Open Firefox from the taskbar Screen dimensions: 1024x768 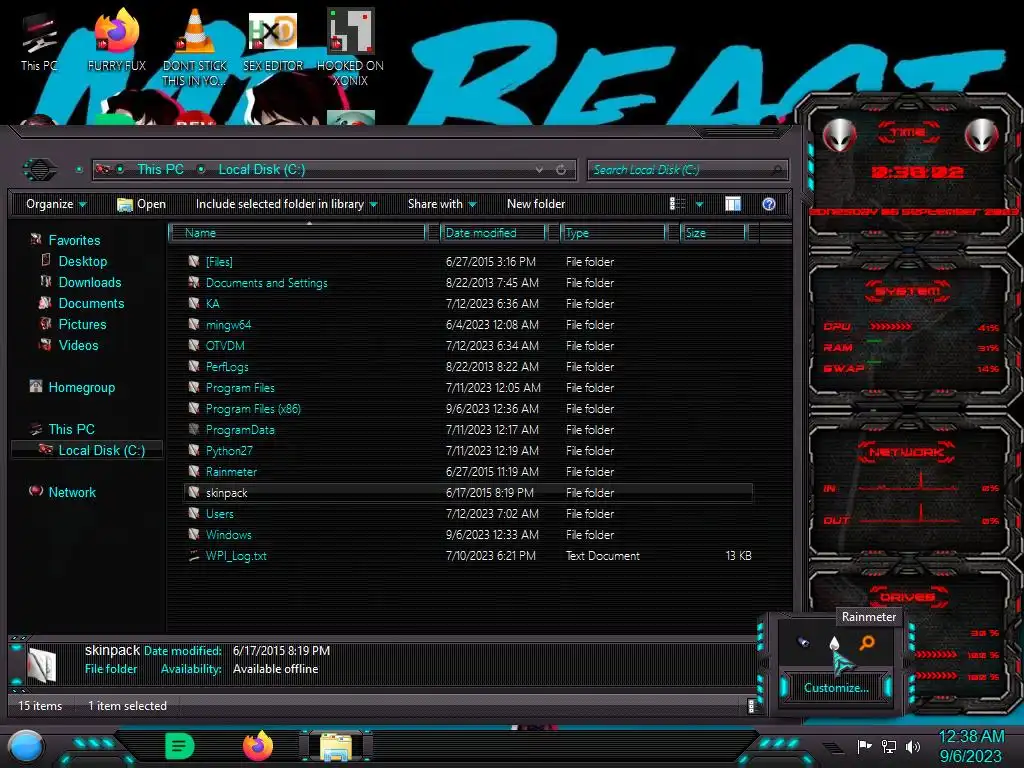tap(258, 746)
